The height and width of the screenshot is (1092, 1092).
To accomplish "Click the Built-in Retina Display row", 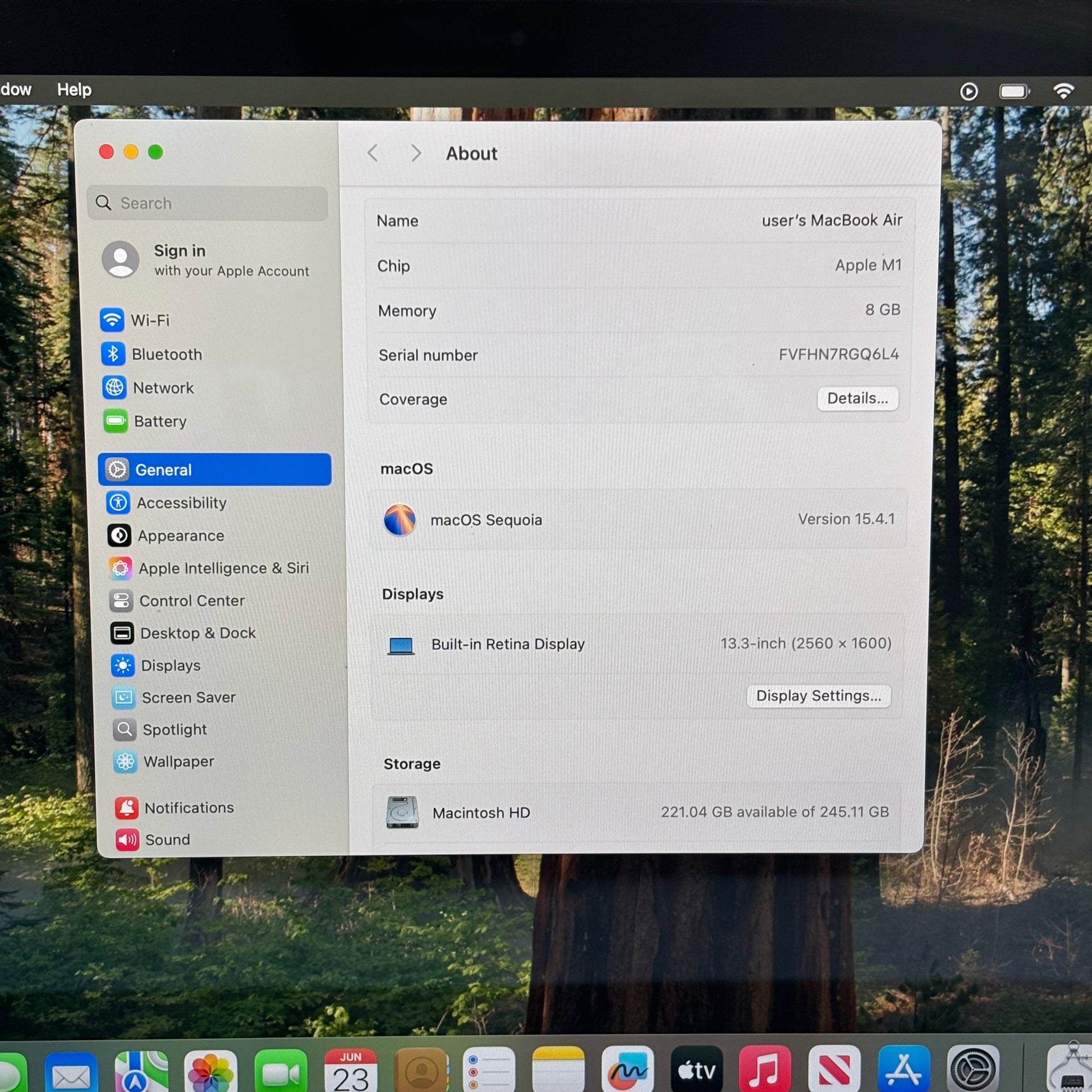I will coord(639,644).
